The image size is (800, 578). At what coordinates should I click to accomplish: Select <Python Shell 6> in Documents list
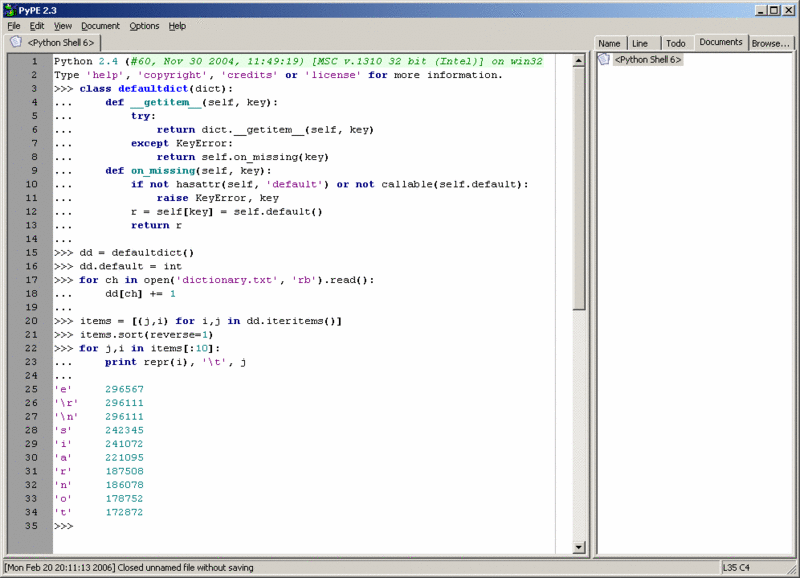tap(648, 60)
